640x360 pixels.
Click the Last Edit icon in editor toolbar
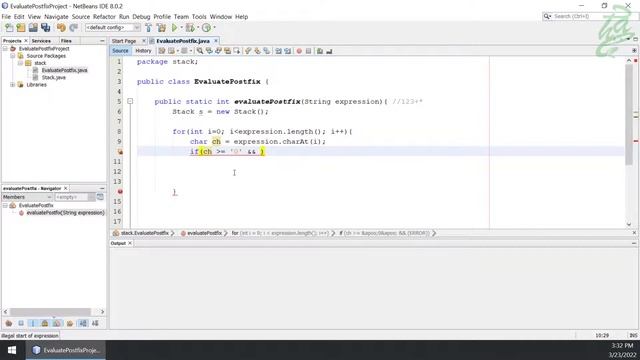(x=162, y=51)
